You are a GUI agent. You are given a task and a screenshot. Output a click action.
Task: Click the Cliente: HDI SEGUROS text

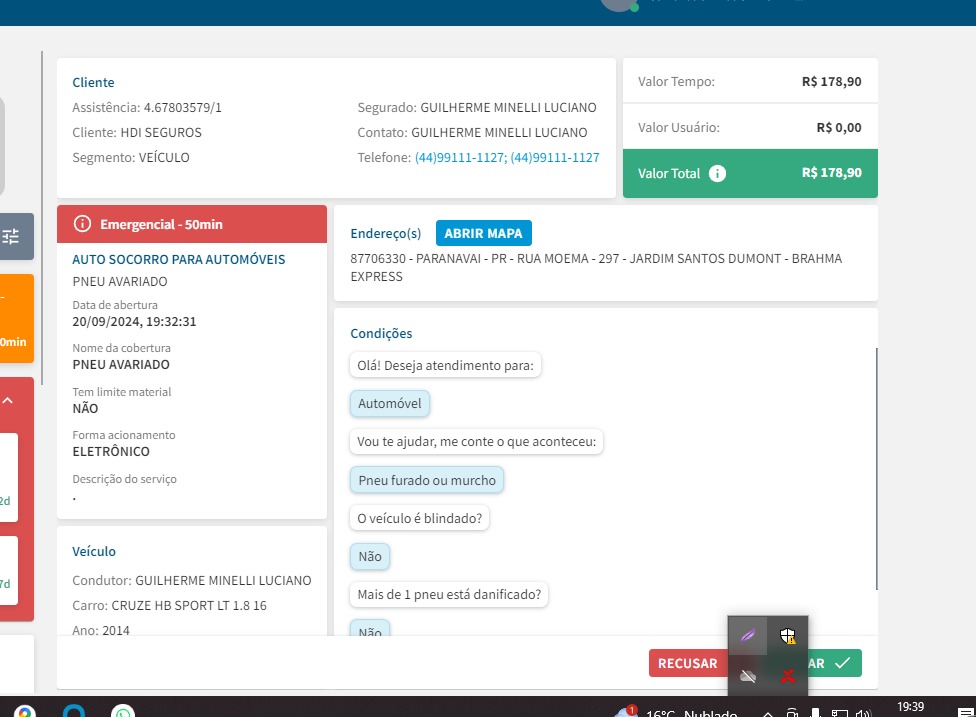pos(137,133)
